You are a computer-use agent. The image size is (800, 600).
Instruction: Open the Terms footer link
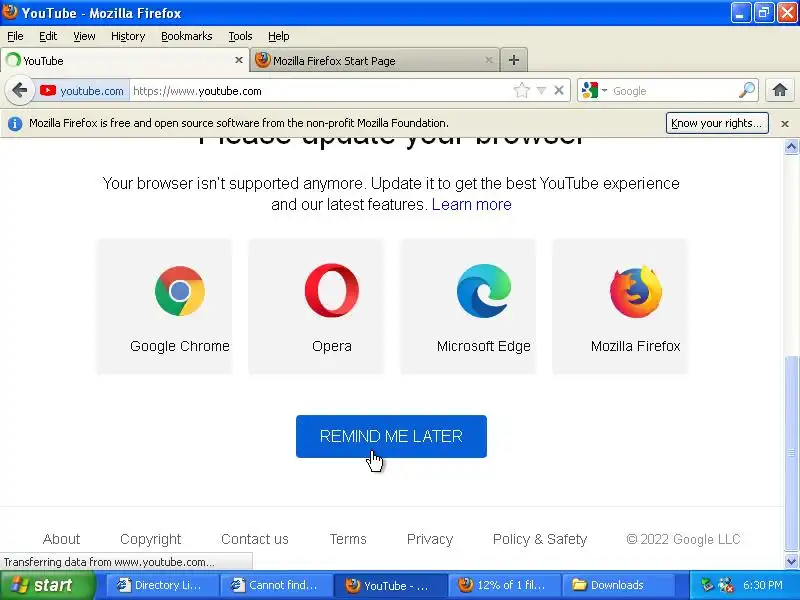point(348,539)
